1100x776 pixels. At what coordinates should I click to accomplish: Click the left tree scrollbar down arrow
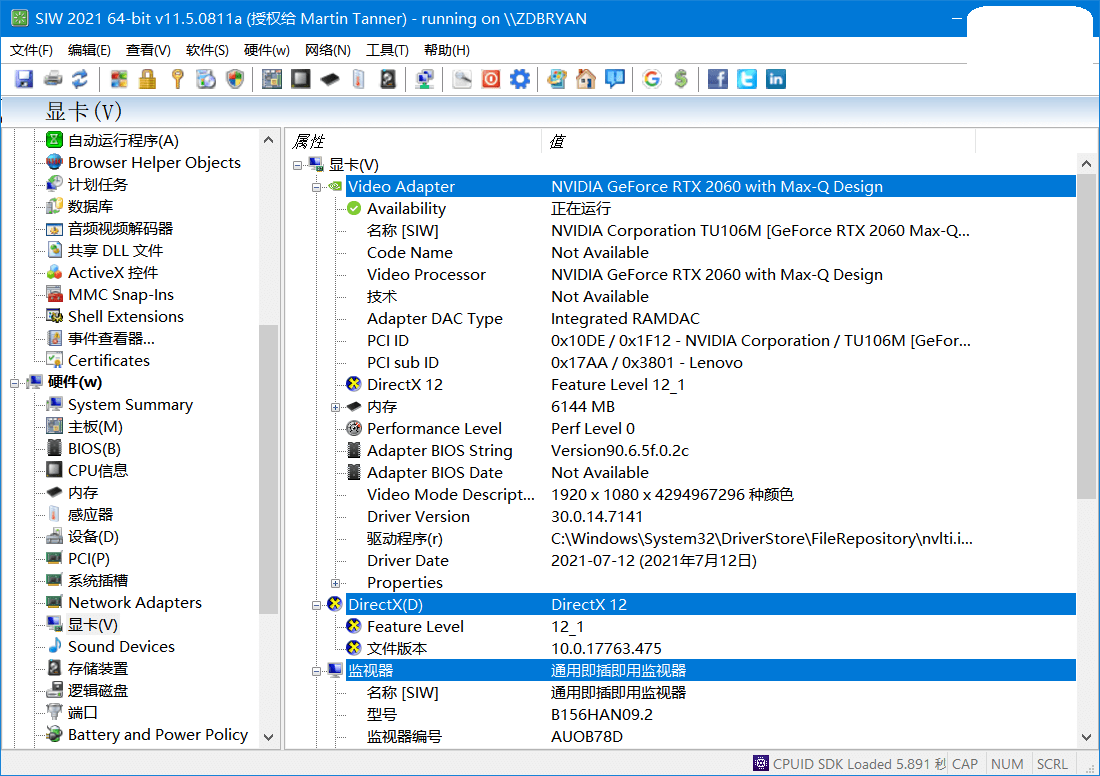(x=268, y=737)
